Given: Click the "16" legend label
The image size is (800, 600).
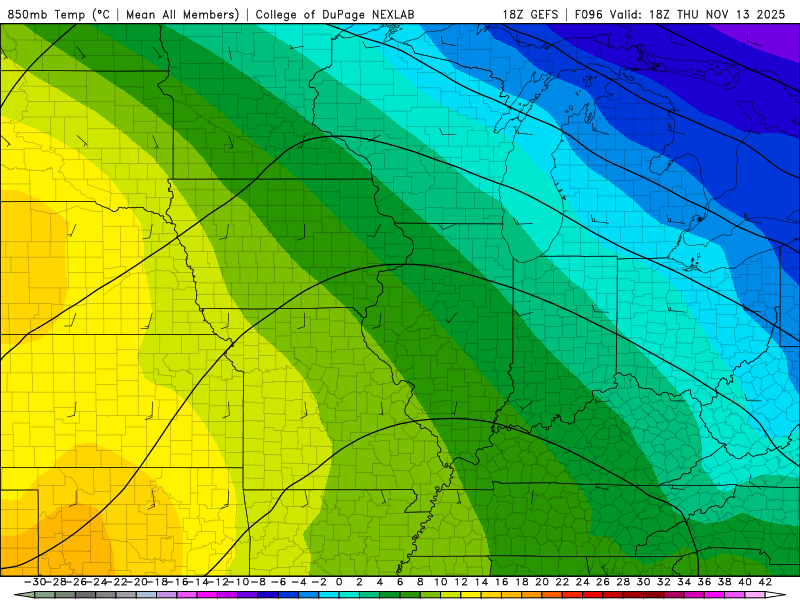Looking at the screenshot, I should [502, 582].
